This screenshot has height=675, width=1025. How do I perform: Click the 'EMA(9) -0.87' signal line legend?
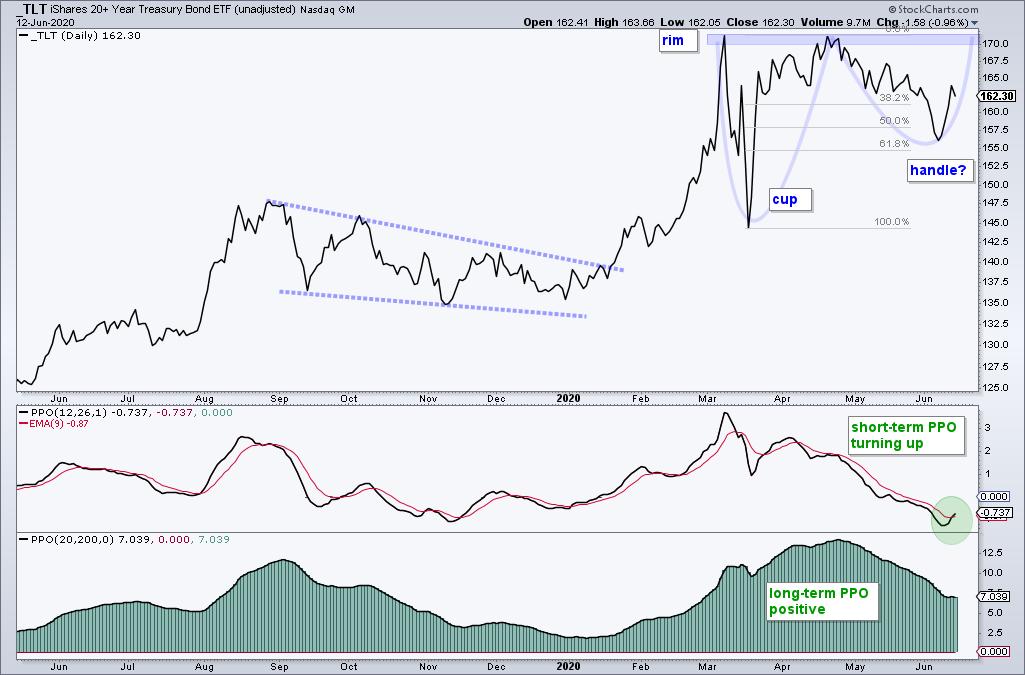(x=54, y=423)
